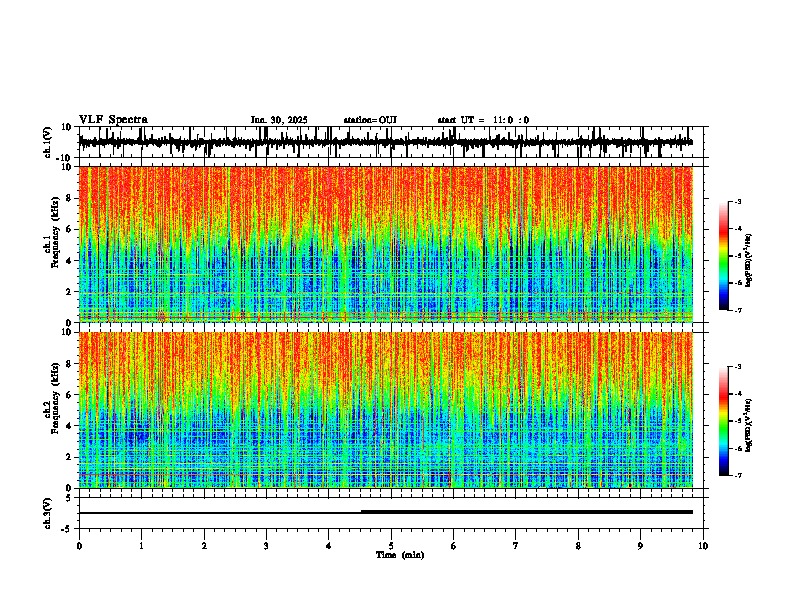Click time axis tick label "7"
This screenshot has width=792, height=612.
point(516,546)
